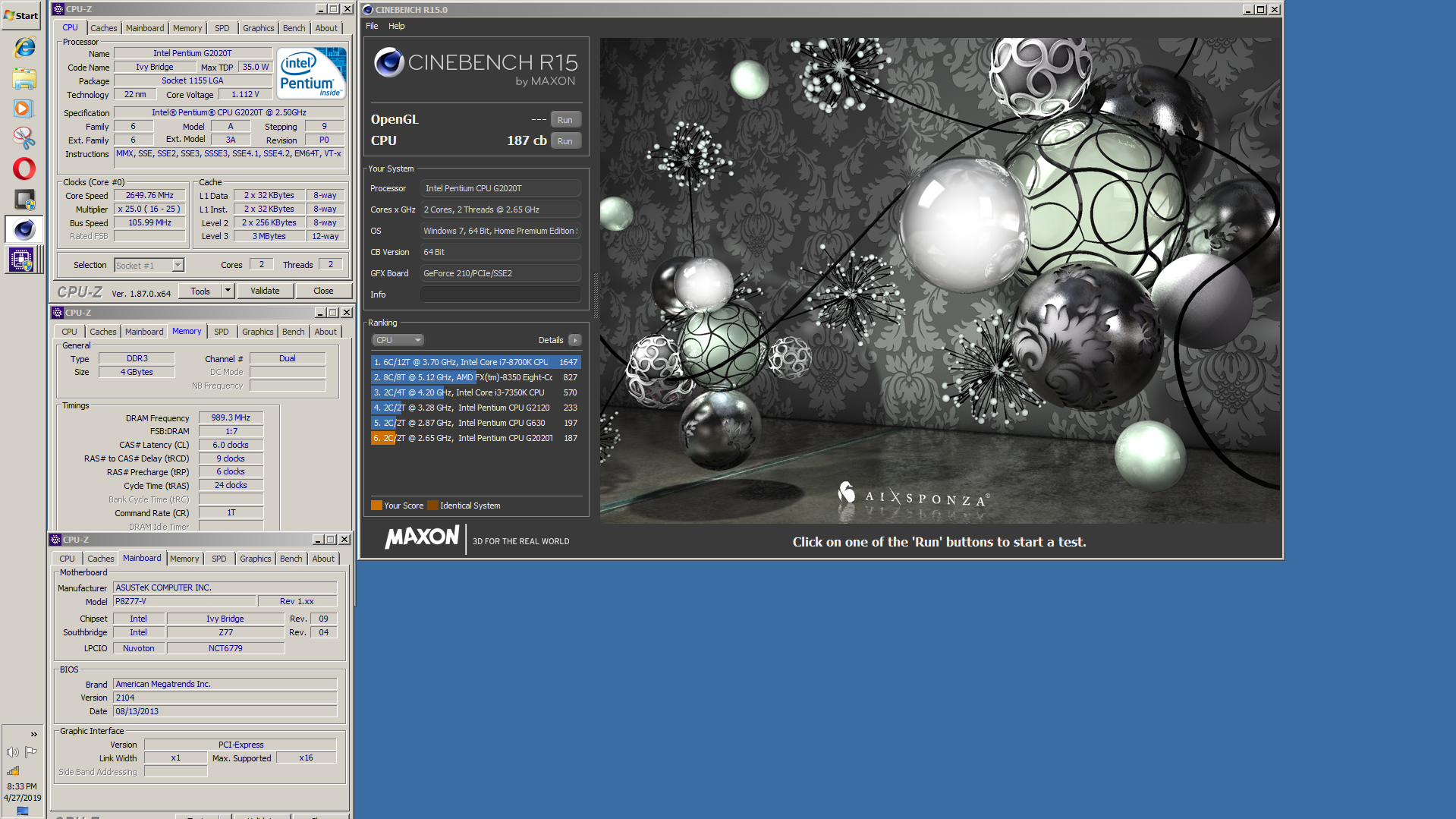
Task: Click the Cinebench sphere logo
Action: pos(388,62)
